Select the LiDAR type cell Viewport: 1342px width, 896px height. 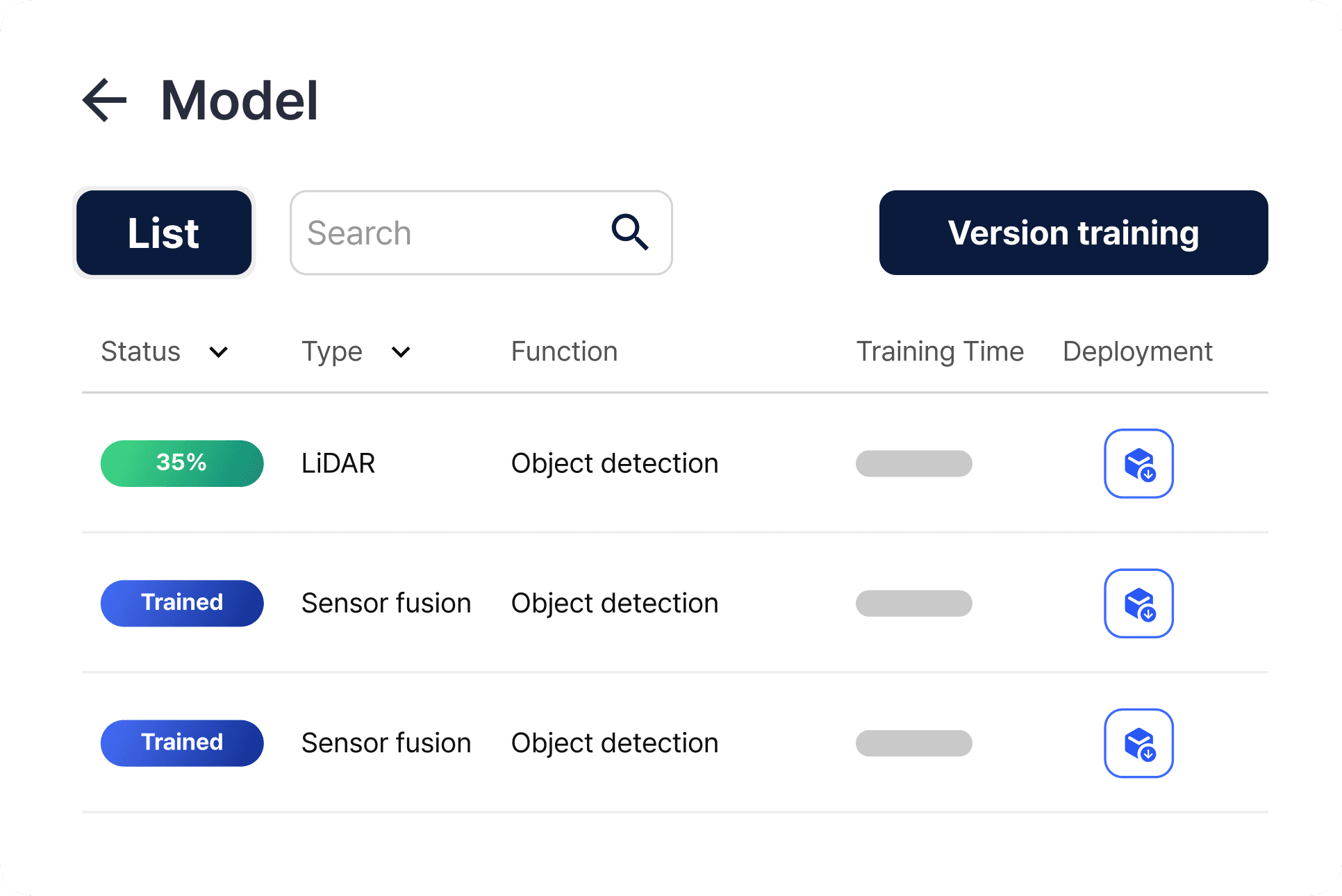click(338, 463)
